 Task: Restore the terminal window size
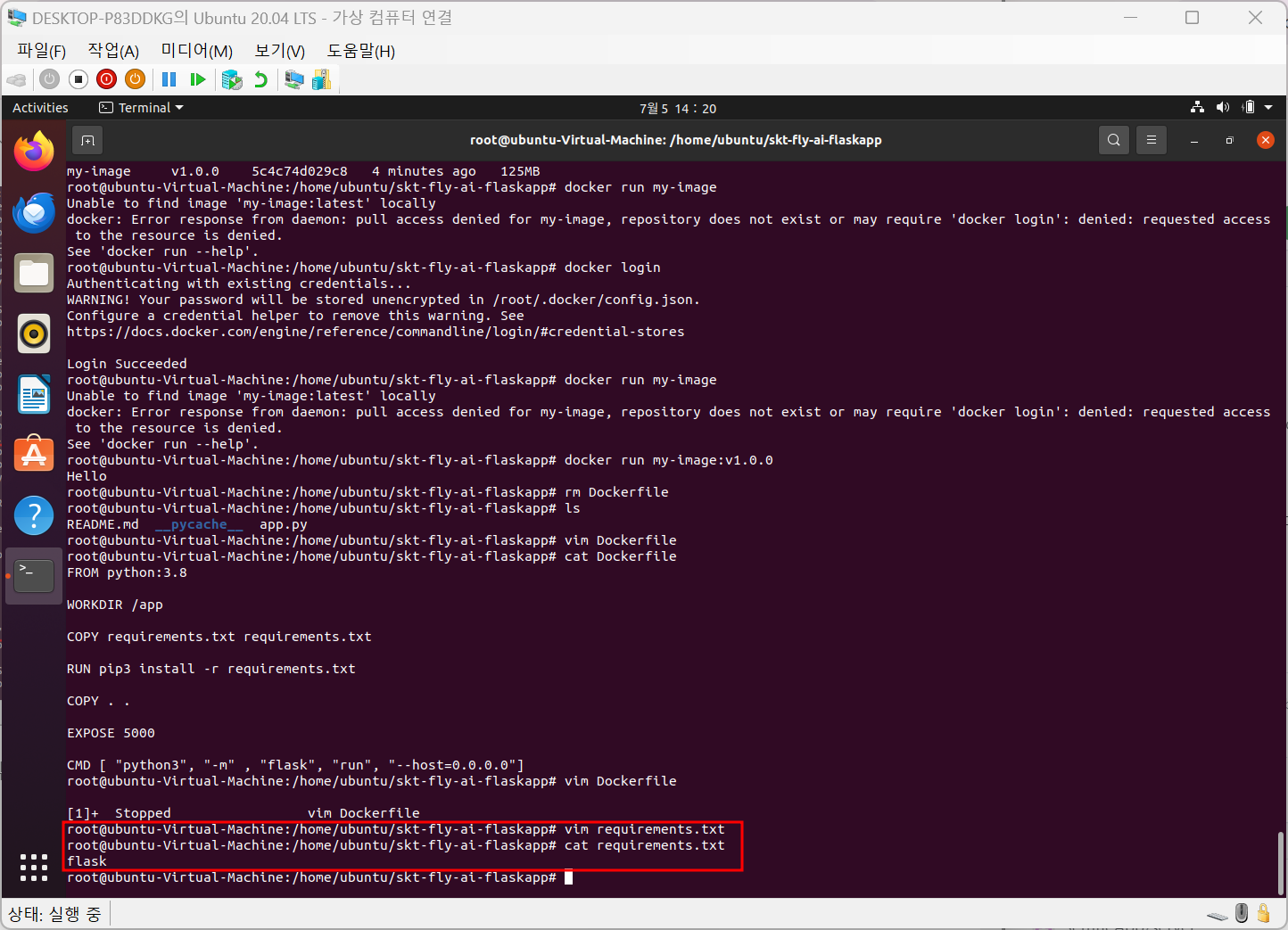[1229, 140]
